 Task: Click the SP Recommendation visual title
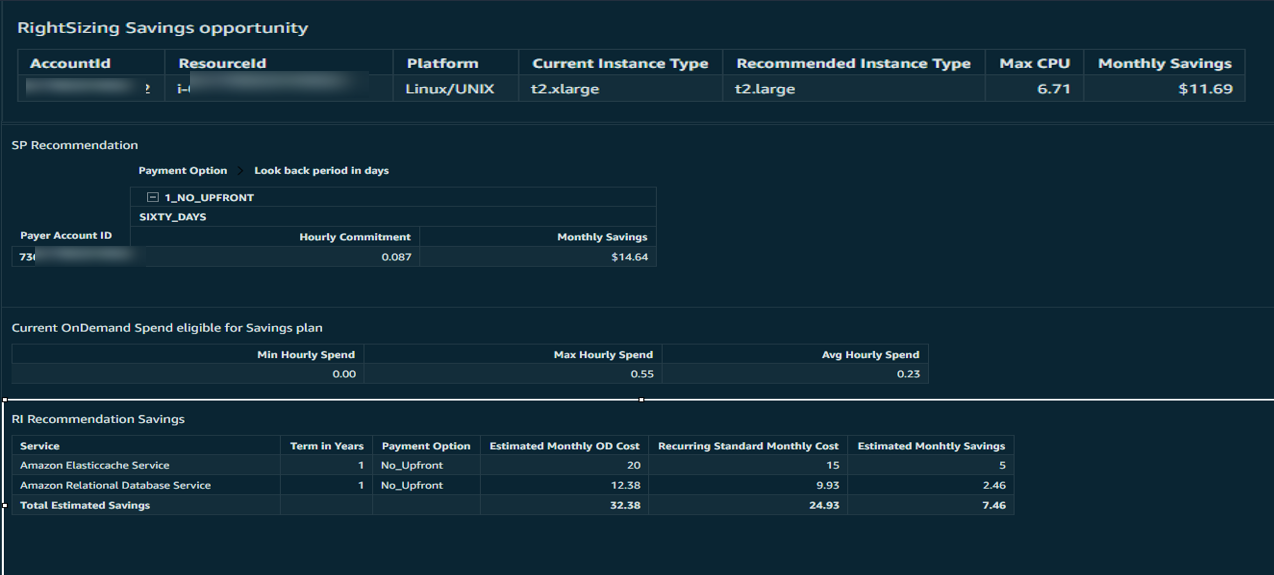[75, 145]
